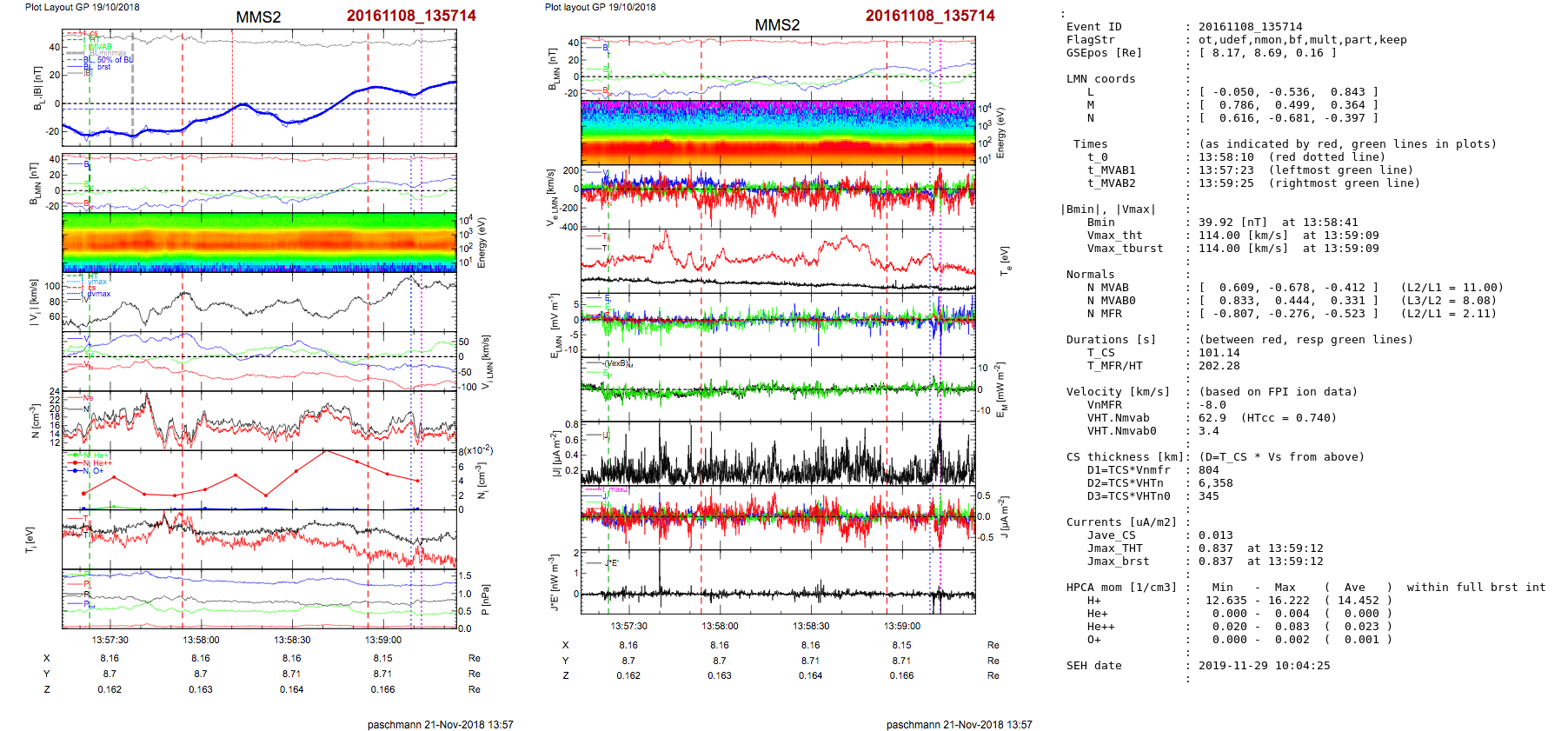The height and width of the screenshot is (731, 1568).
Task: Click the paschmann footer under left plot
Action: 440,724
